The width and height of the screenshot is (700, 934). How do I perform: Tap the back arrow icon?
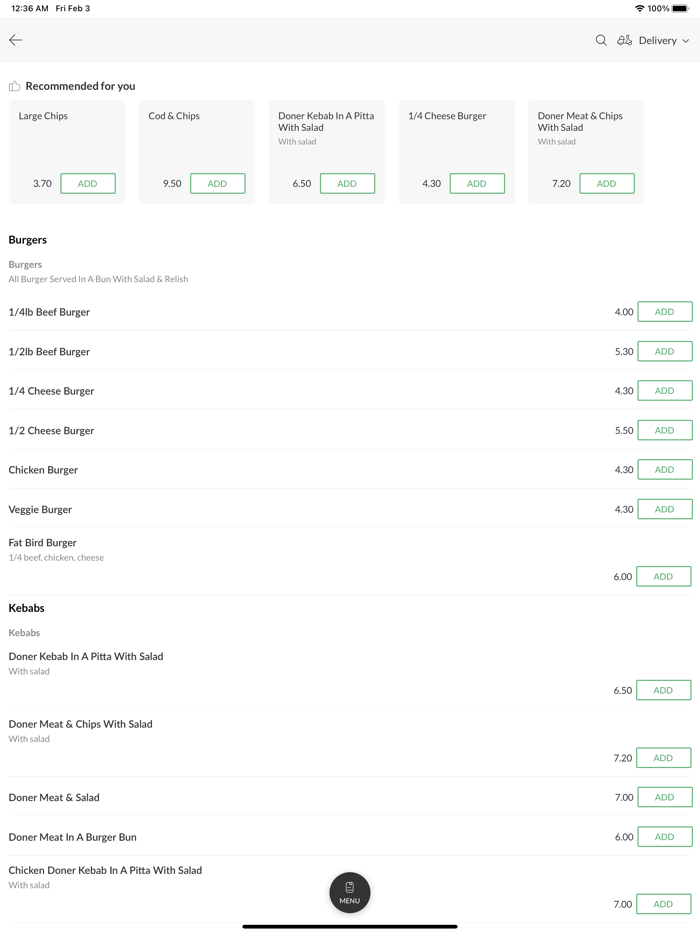point(16,40)
